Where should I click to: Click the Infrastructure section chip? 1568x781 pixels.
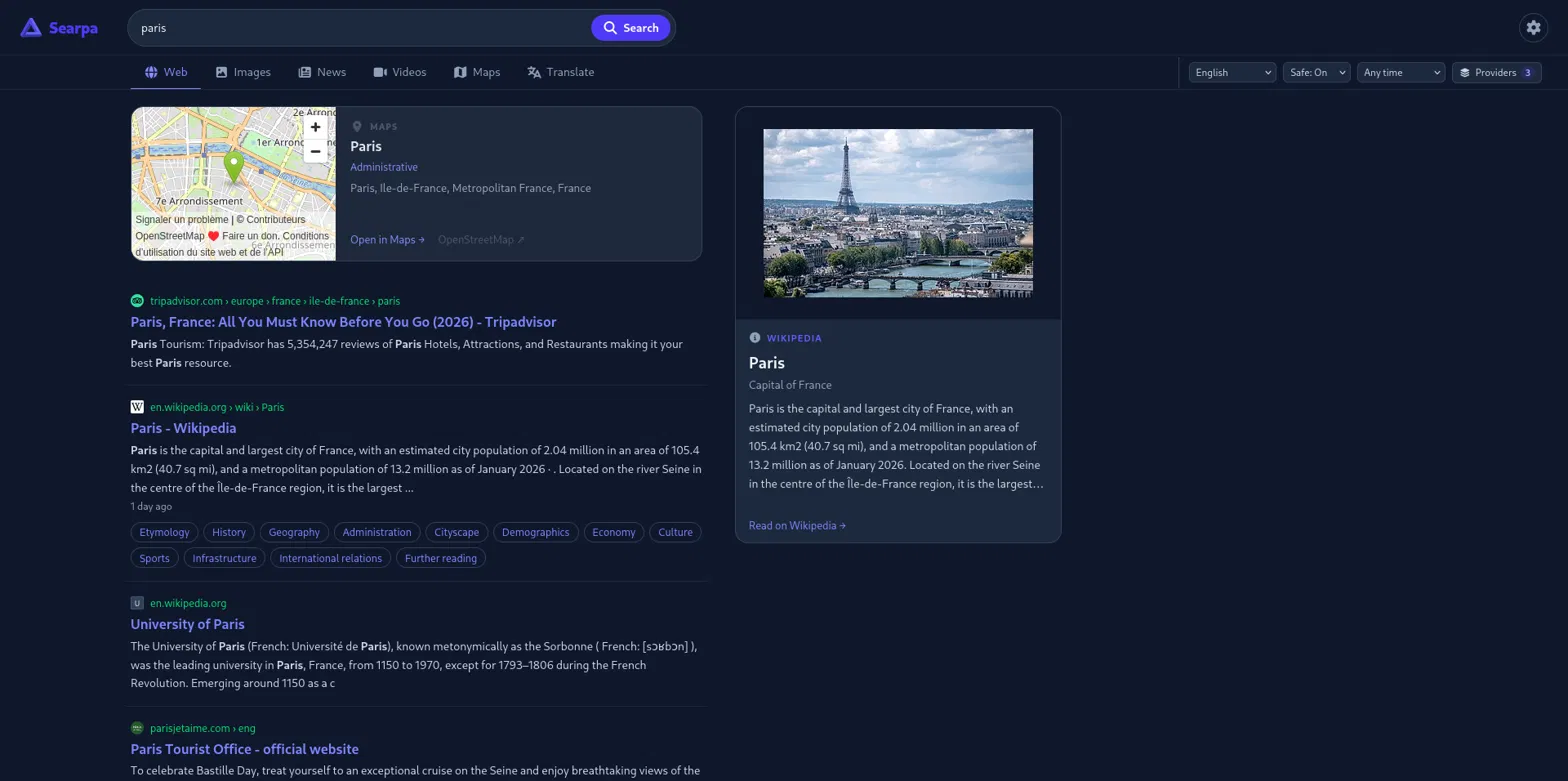[x=225, y=558]
